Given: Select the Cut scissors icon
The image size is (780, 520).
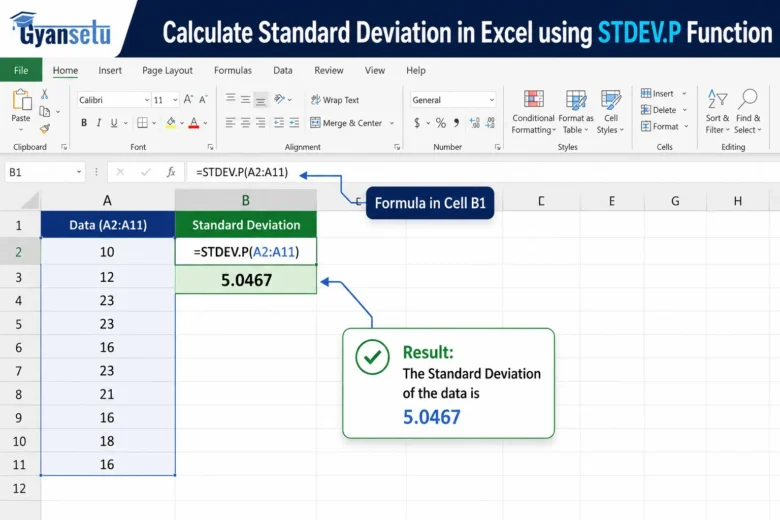Looking at the screenshot, I should point(45,94).
